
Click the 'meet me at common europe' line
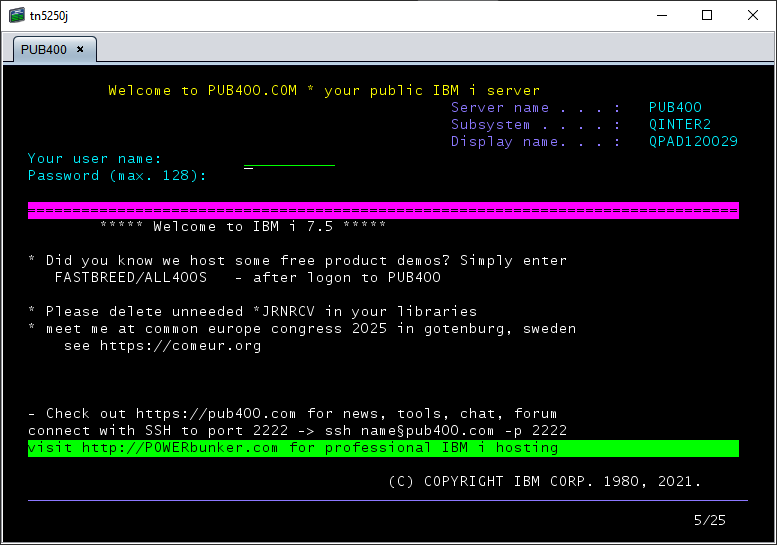(302, 328)
